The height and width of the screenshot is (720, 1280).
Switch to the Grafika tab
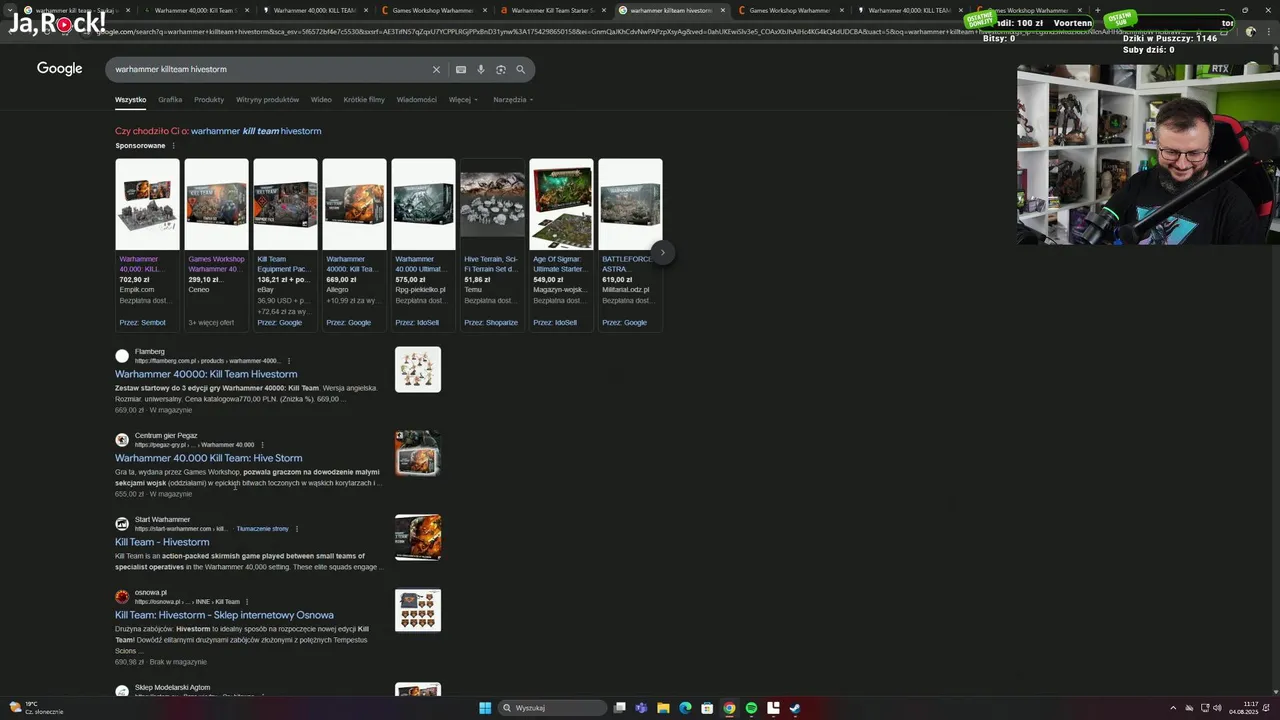tap(170, 100)
